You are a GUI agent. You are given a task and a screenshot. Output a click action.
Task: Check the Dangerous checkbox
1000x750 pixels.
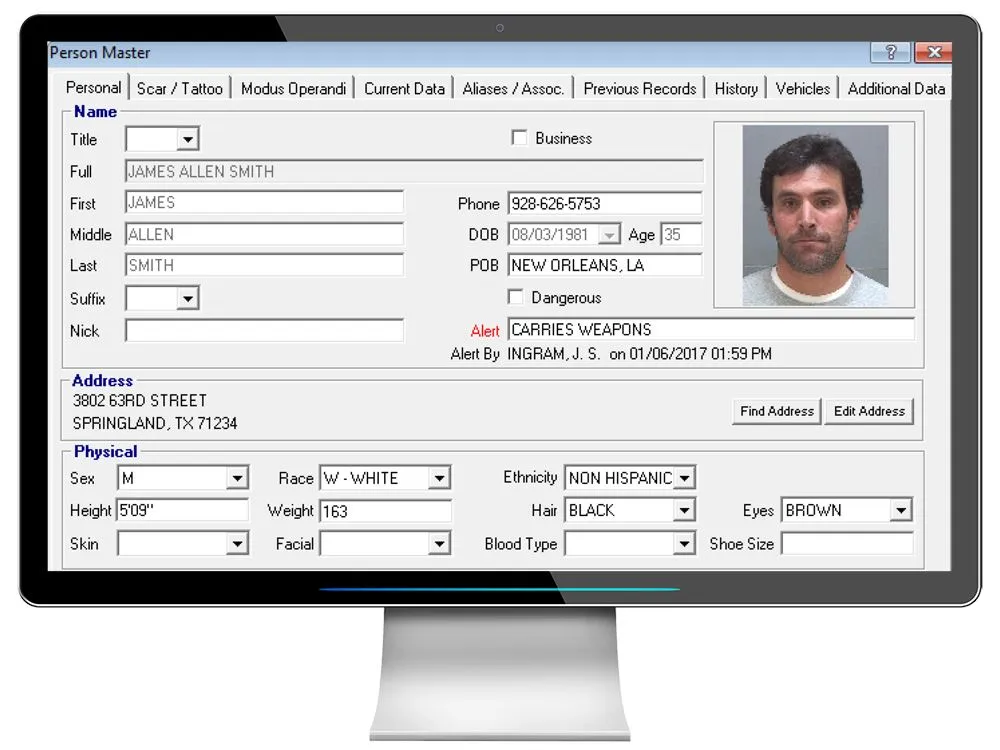click(516, 297)
